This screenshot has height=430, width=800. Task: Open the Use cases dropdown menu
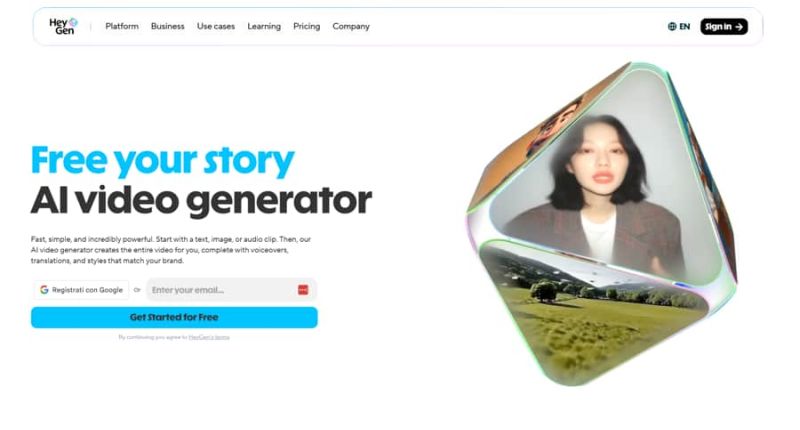(216, 26)
